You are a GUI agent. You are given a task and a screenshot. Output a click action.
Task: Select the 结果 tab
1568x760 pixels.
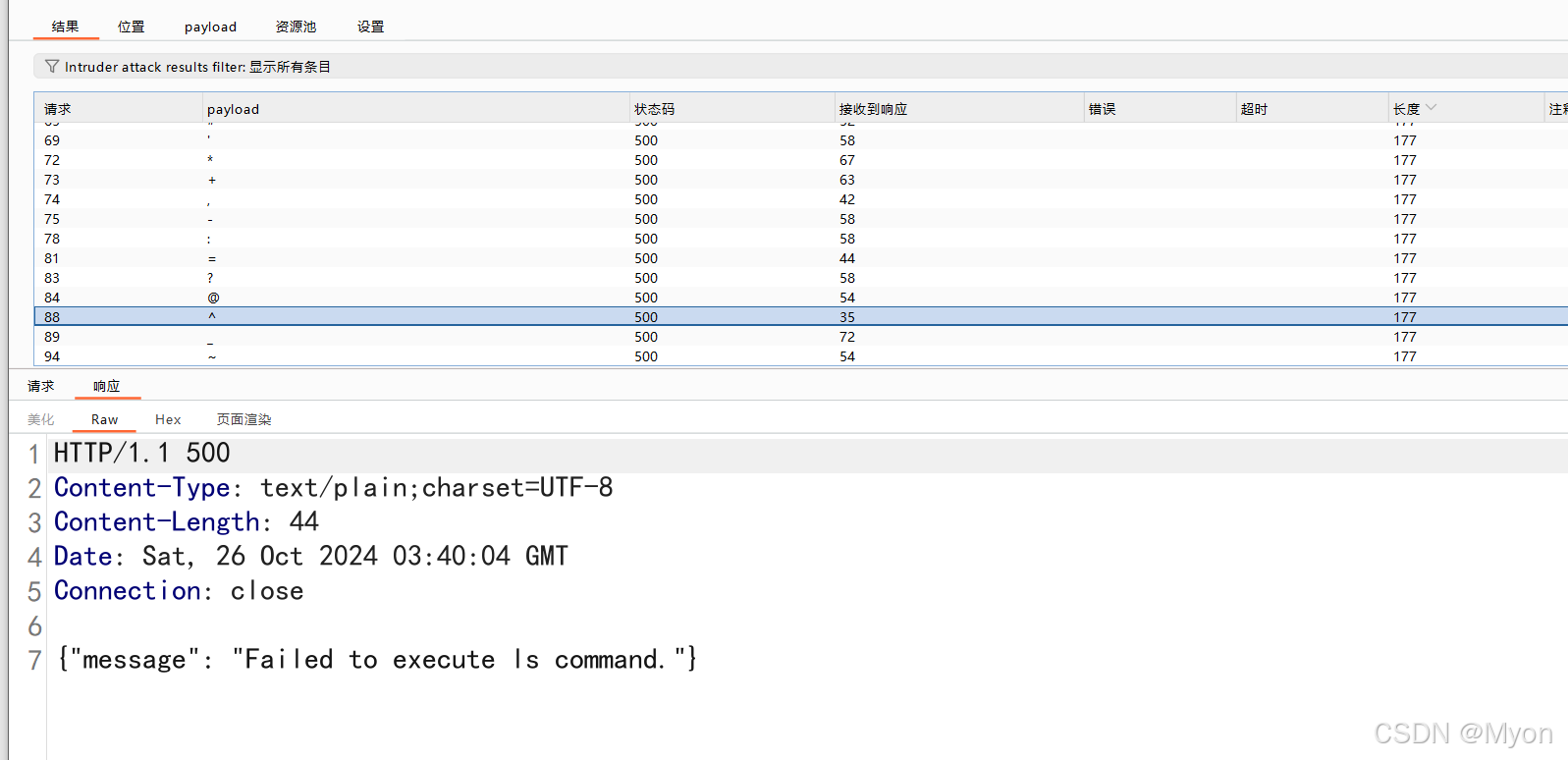pos(66,27)
